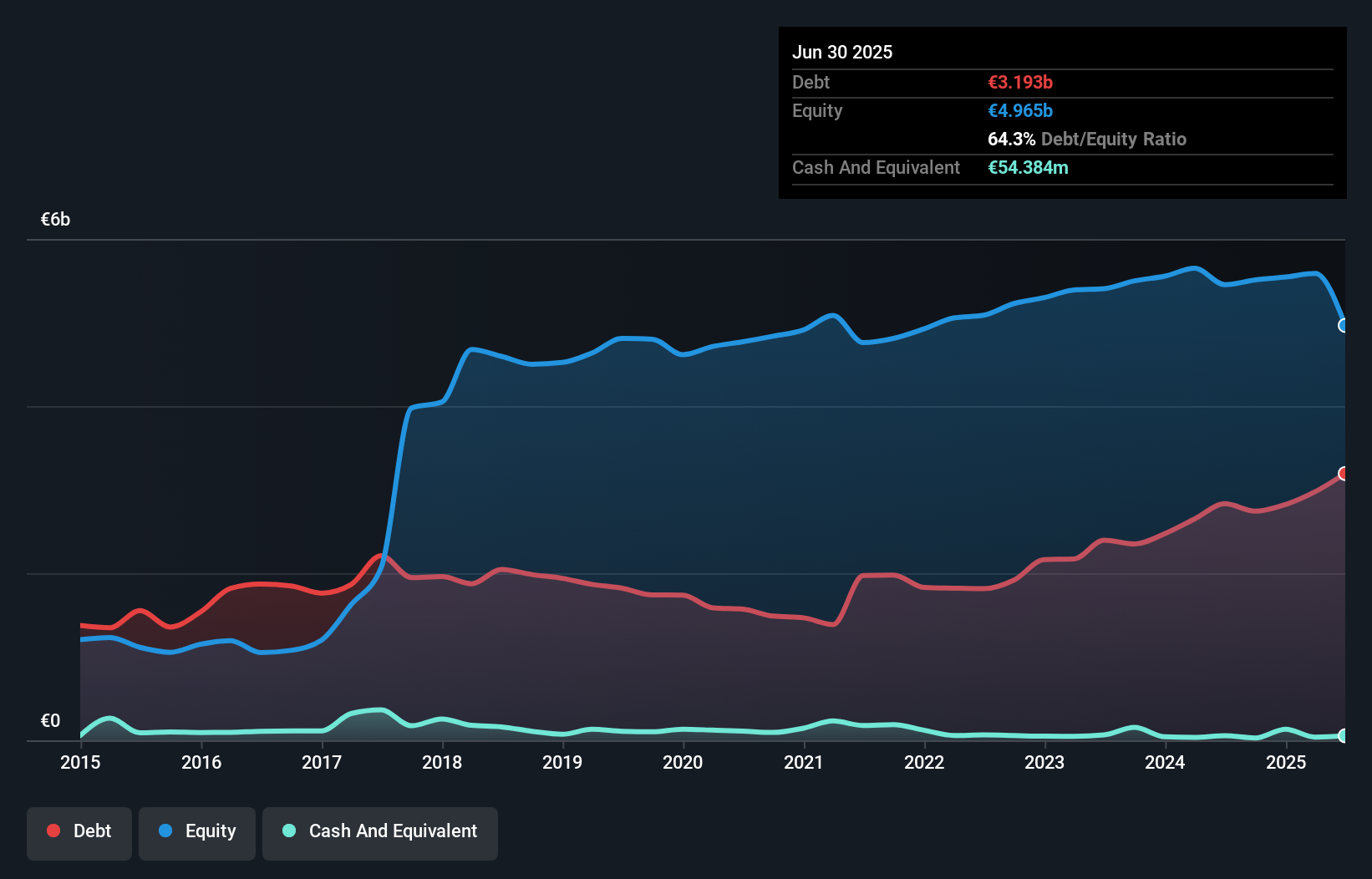Click the teal Cash And Equivalent legend dot

point(289,831)
